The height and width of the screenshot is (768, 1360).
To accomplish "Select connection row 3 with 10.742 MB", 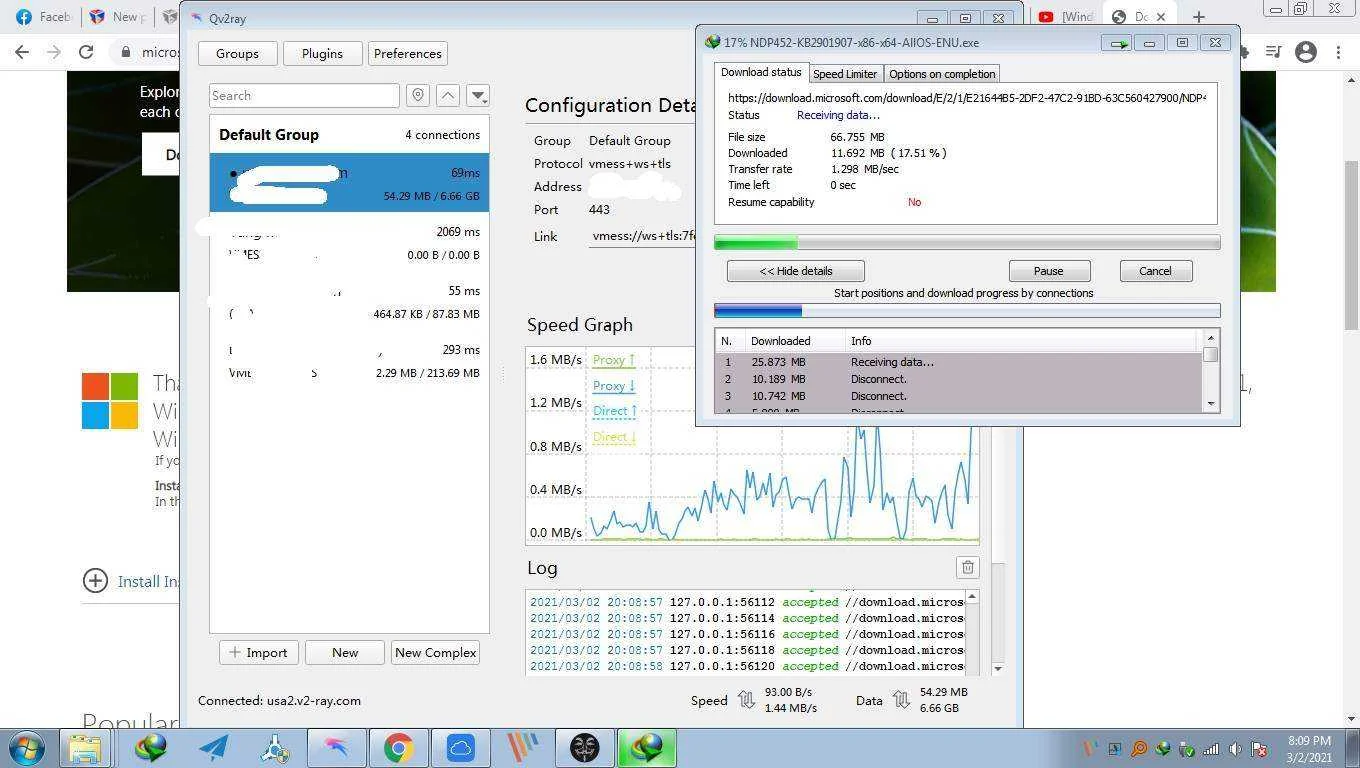I will coord(959,396).
